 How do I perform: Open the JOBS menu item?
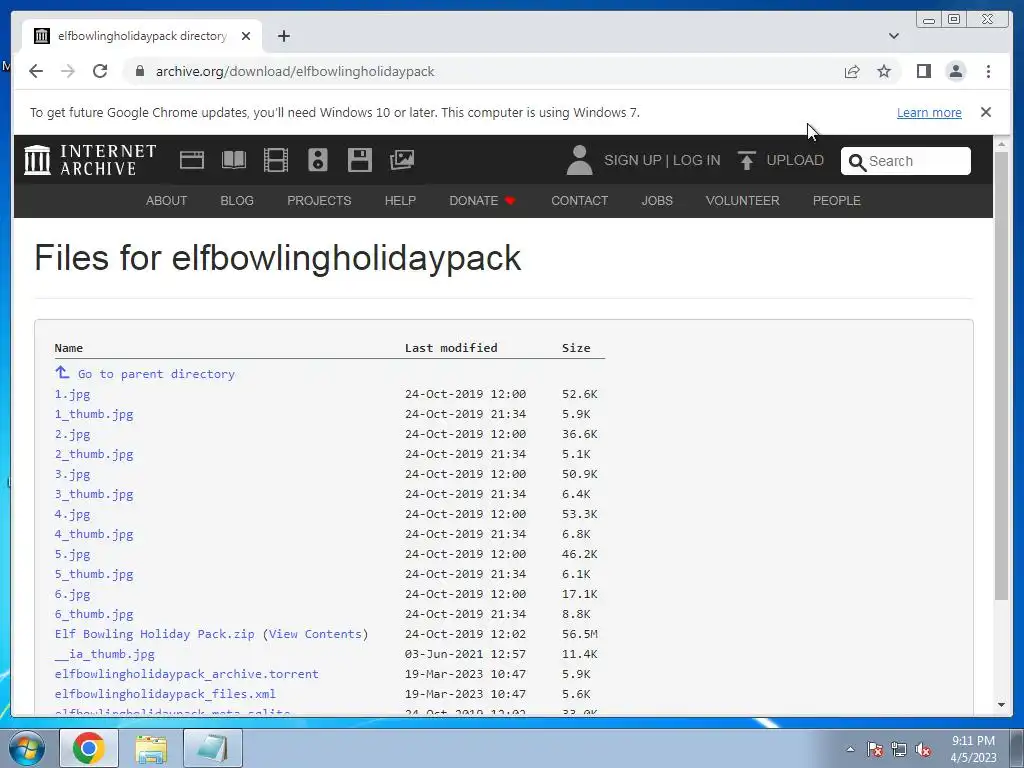point(657,200)
